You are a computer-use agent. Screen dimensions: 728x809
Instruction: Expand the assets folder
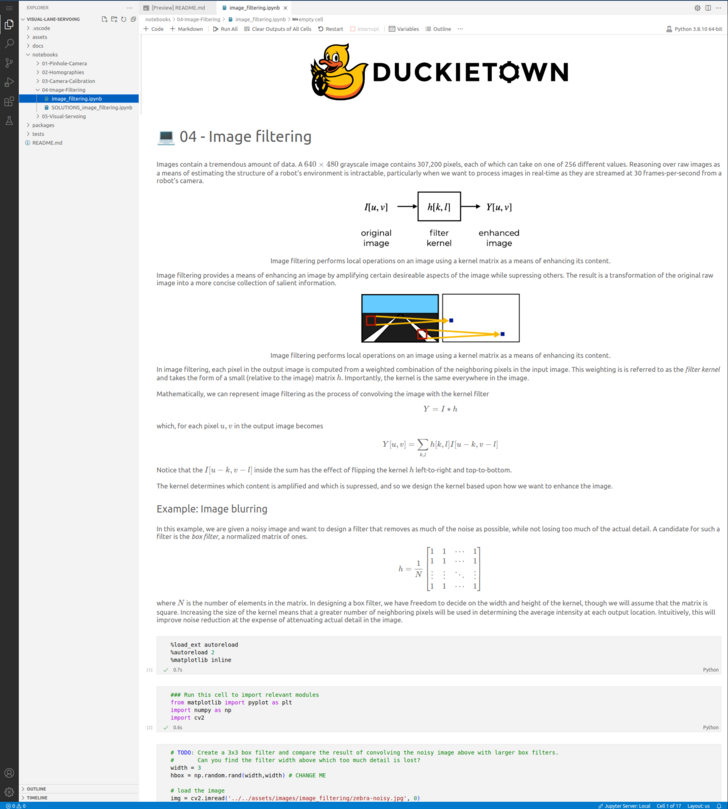(39, 37)
